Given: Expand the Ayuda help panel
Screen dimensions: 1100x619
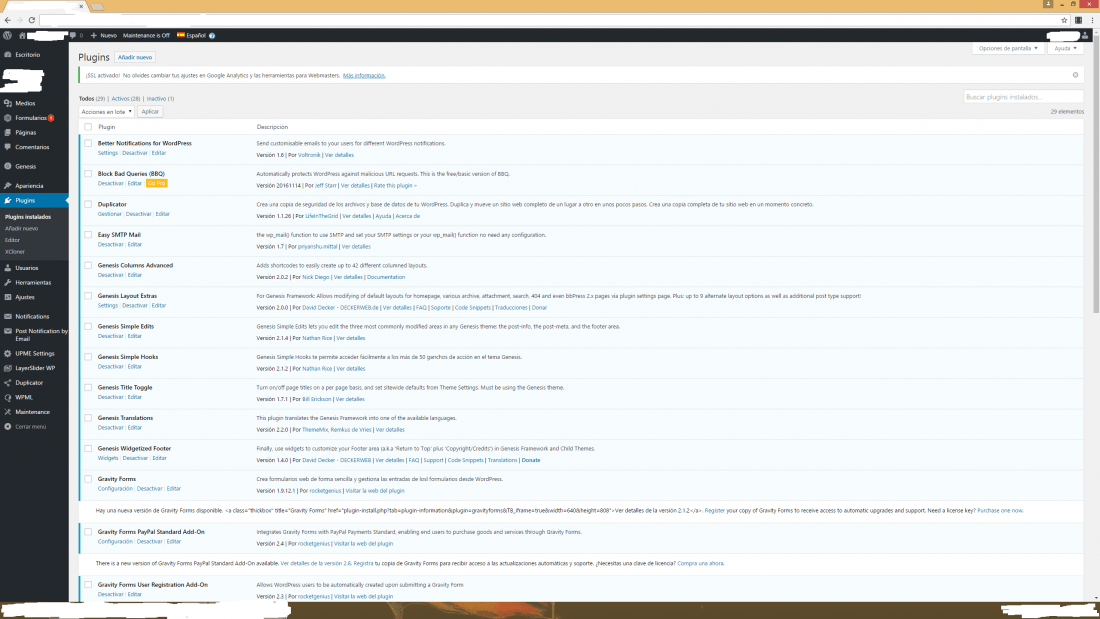Looking at the screenshot, I should coord(1065,48).
